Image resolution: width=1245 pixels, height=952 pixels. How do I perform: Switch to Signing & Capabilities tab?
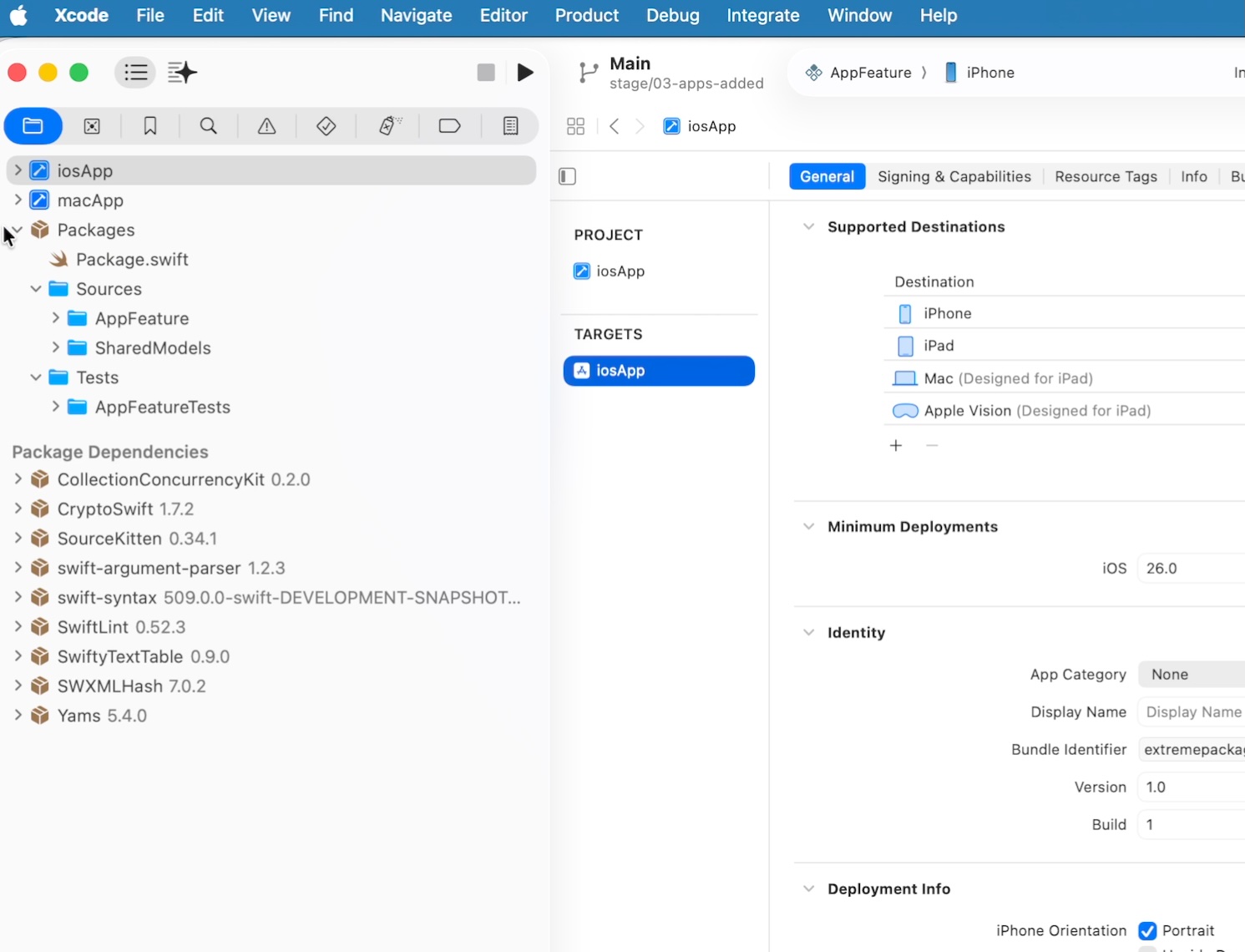coord(954,176)
